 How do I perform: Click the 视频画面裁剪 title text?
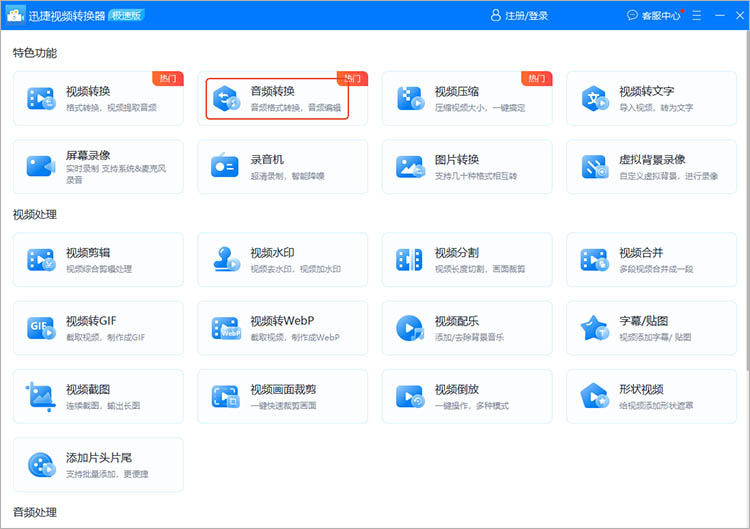coord(284,389)
